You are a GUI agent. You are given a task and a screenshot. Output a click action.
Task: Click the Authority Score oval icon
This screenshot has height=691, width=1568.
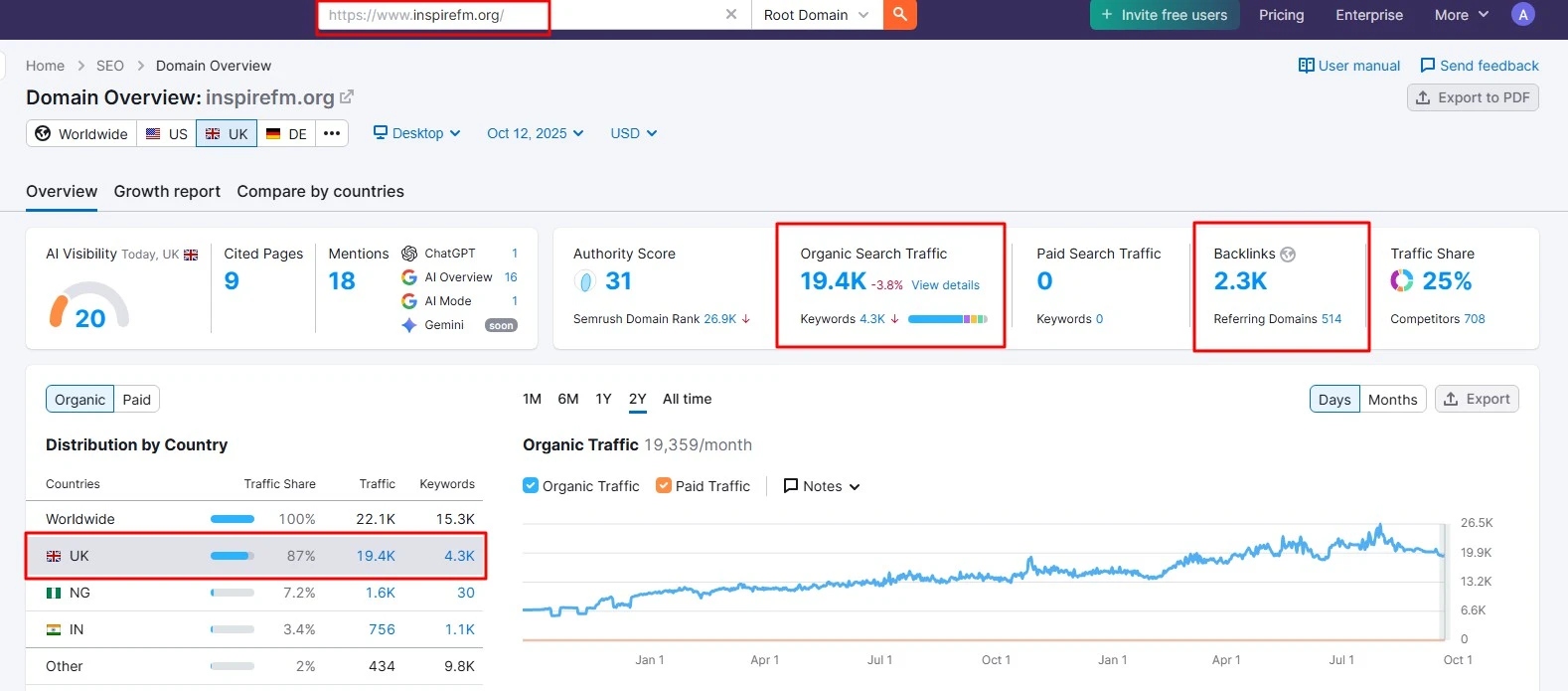585,281
